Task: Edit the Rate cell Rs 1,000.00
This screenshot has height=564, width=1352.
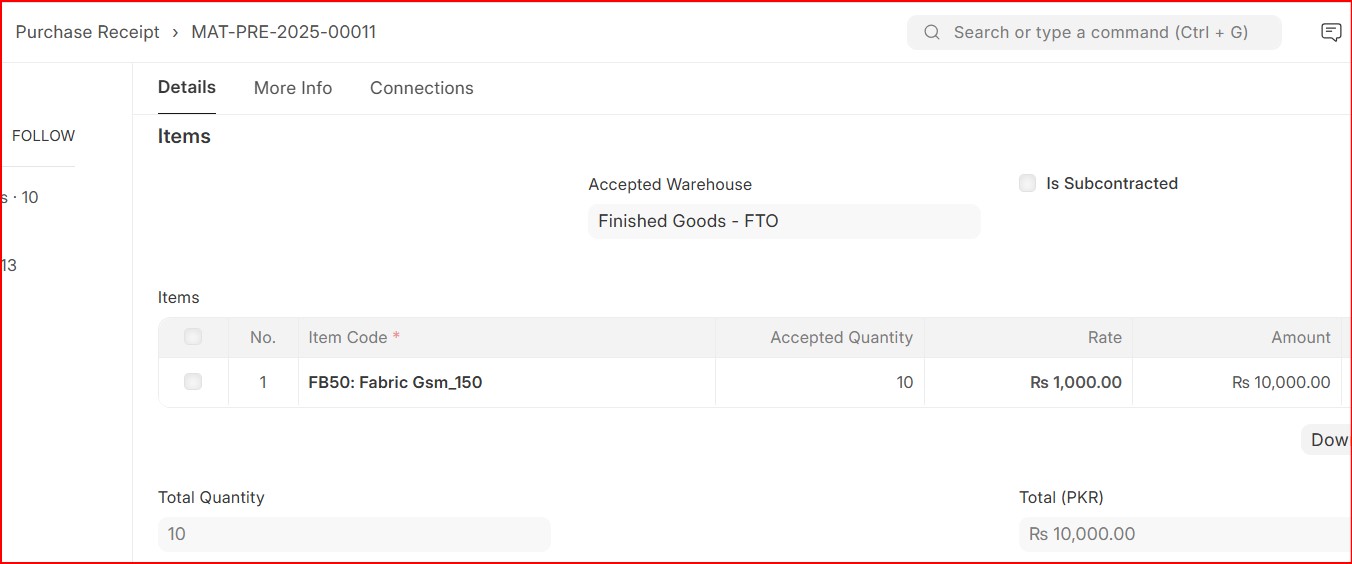Action: pos(1028,382)
